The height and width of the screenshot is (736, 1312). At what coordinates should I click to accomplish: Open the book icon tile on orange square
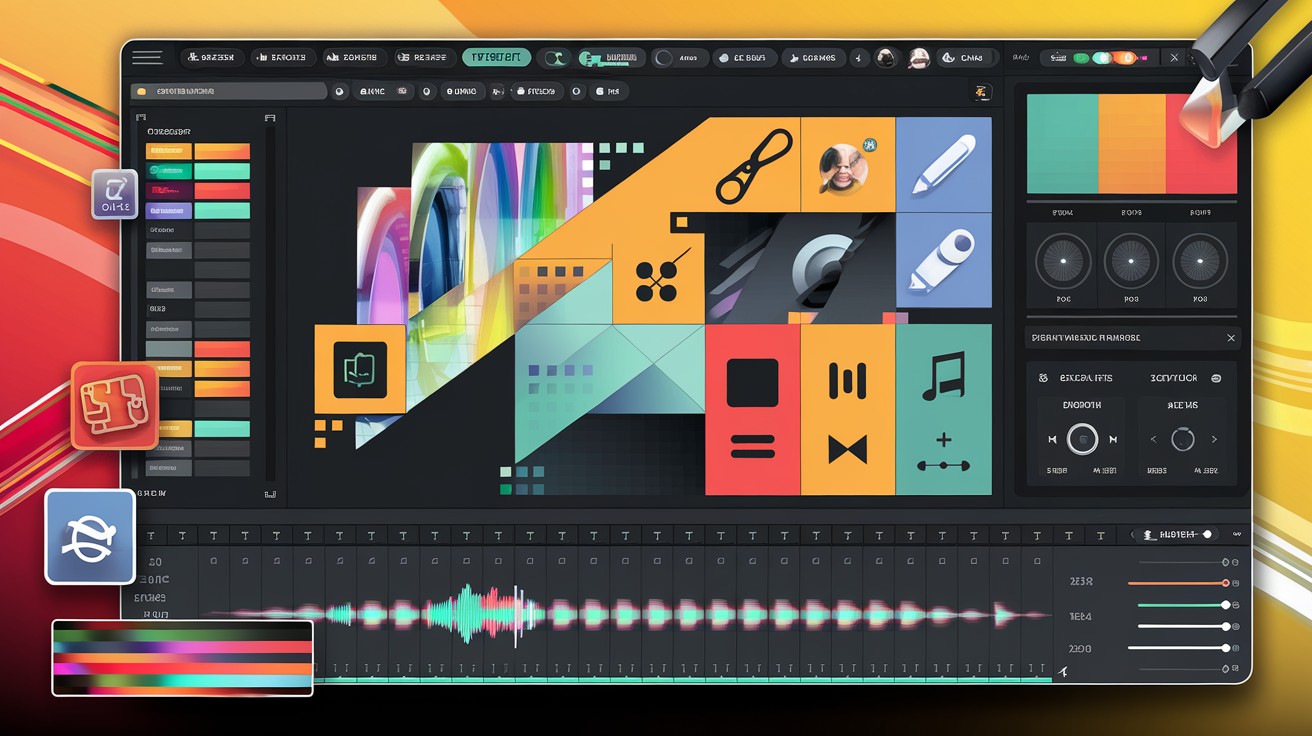point(360,369)
